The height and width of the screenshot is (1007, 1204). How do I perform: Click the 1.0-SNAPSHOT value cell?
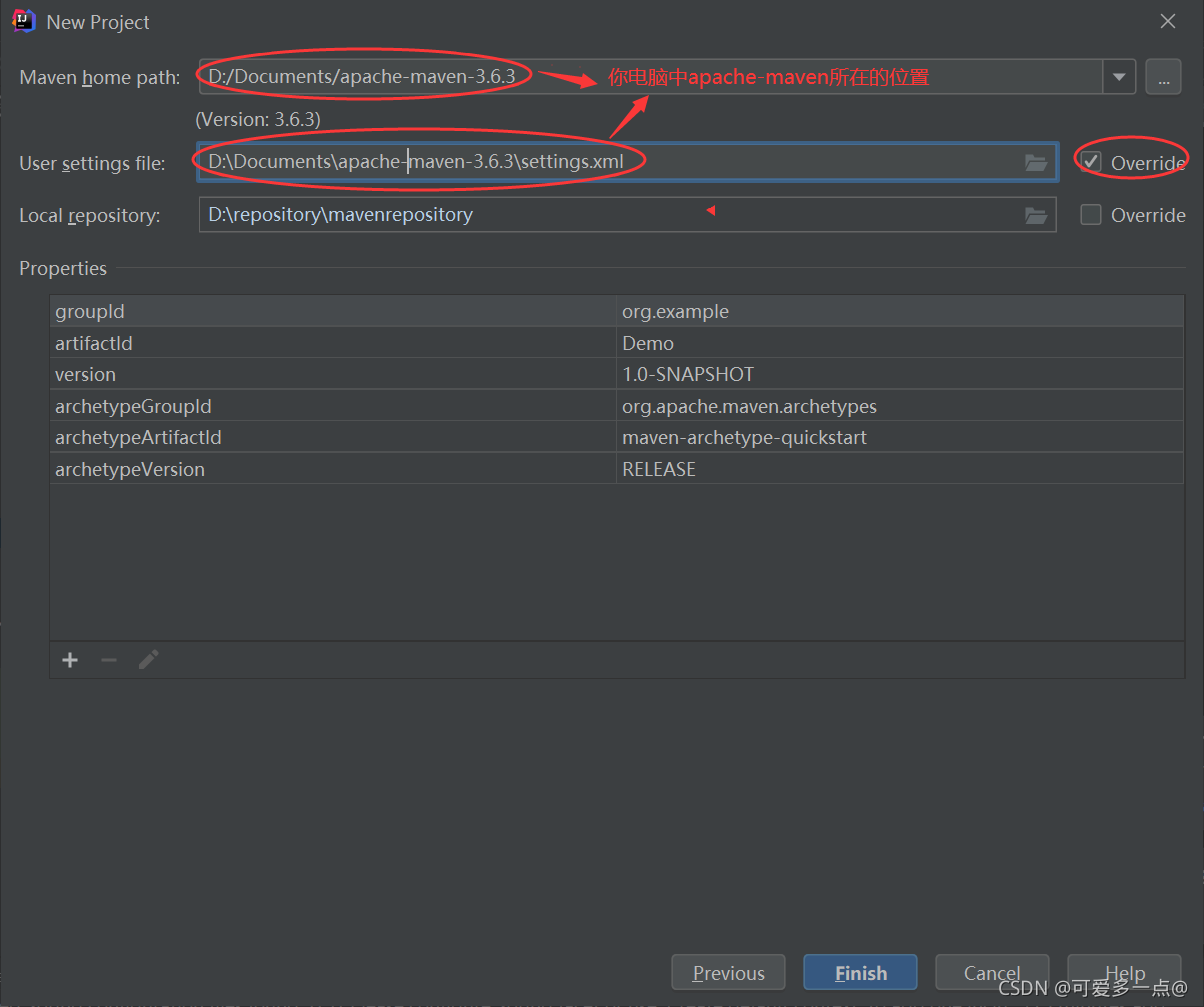coord(900,374)
